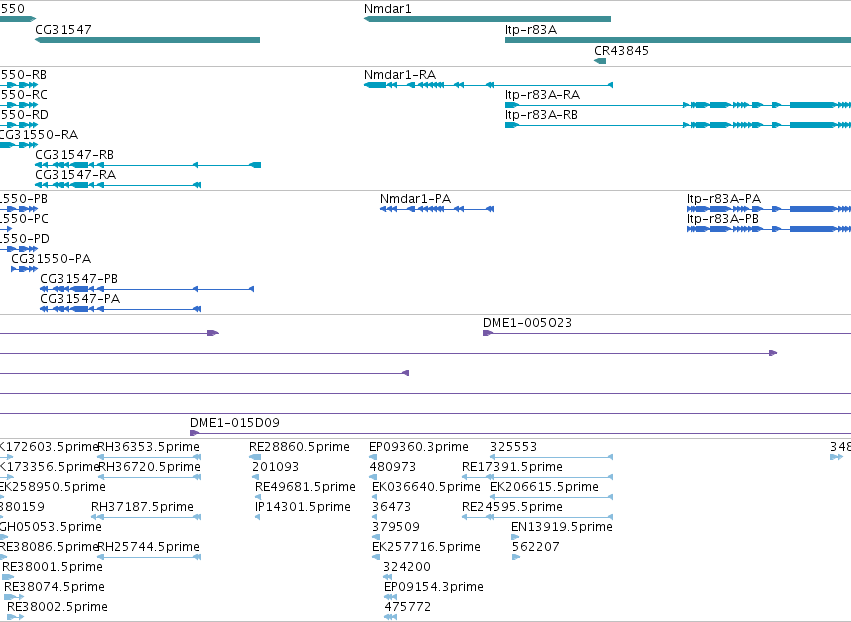Select the RE38074.5prime EST label
851x622 pixels.
pos(54,587)
